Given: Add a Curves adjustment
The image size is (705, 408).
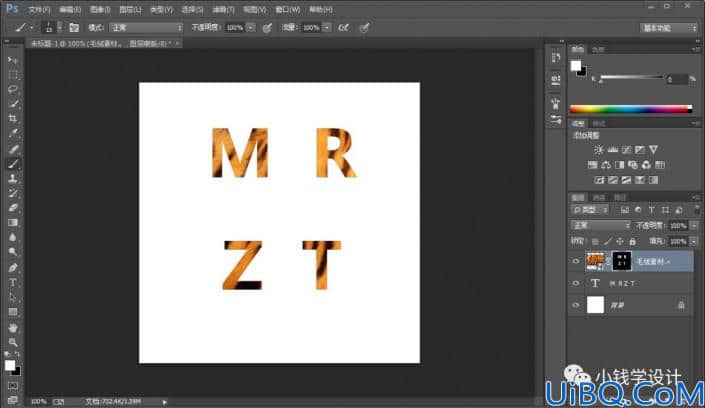Looking at the screenshot, I should pyautogui.click(x=626, y=150).
